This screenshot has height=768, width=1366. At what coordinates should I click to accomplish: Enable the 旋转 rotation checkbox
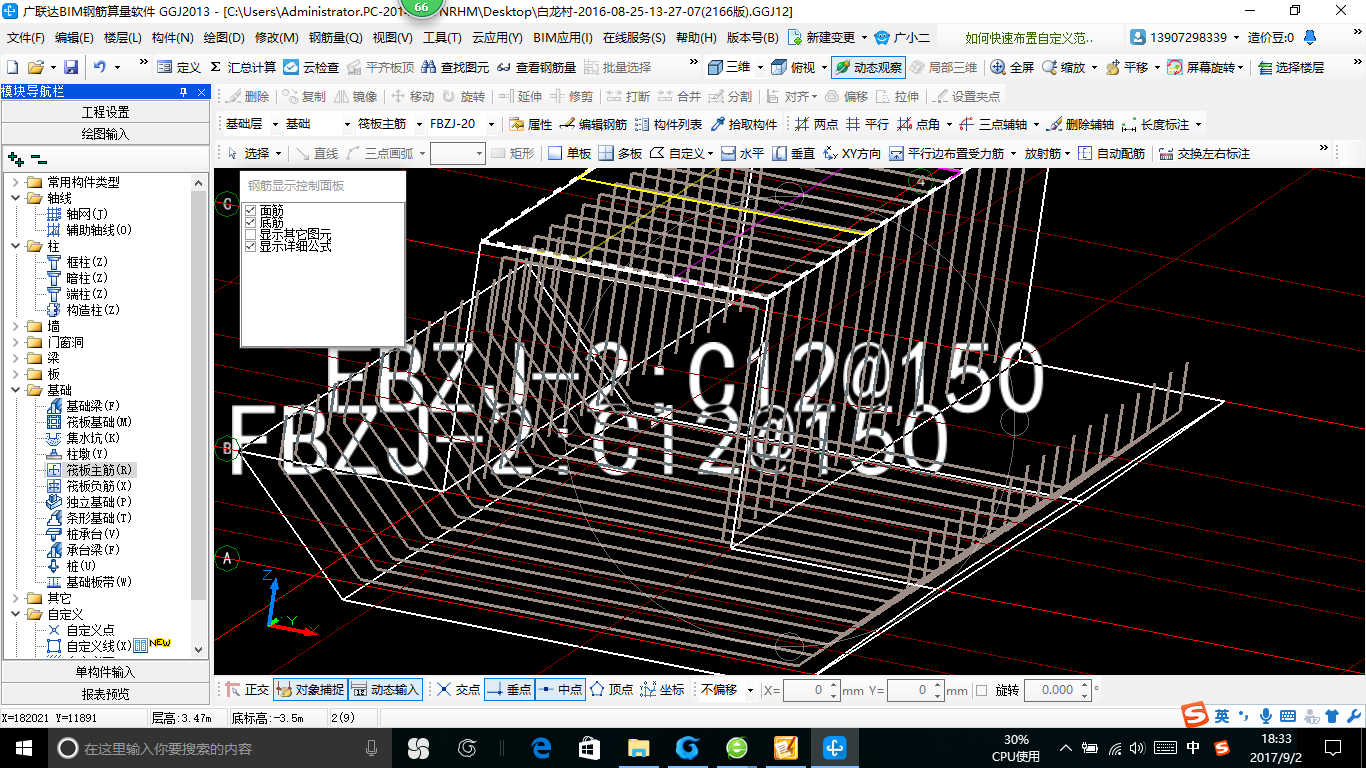[981, 690]
